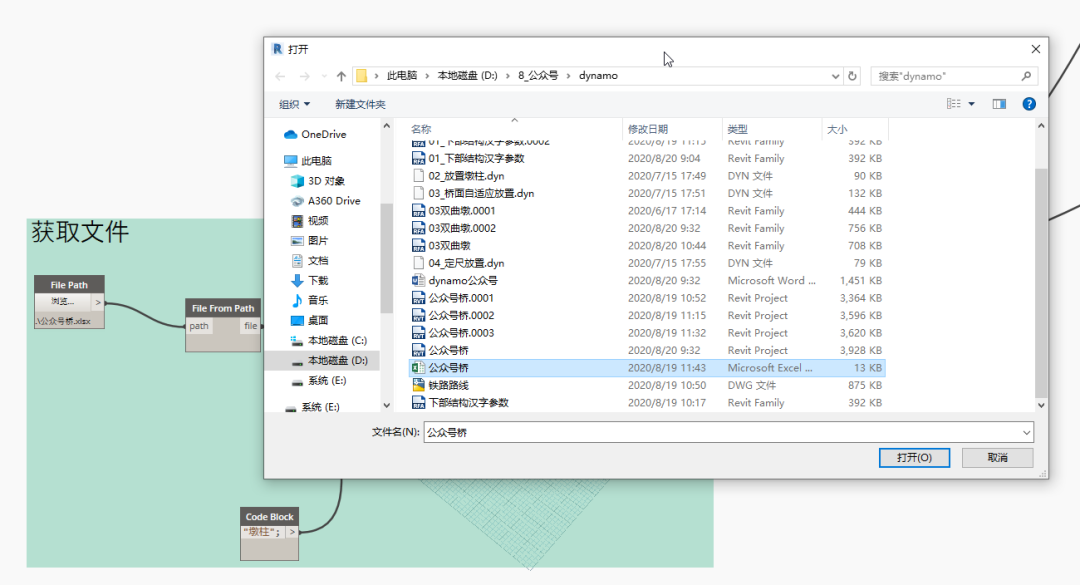Click the 打开(O) button
The width and height of the screenshot is (1080, 585).
(914, 458)
